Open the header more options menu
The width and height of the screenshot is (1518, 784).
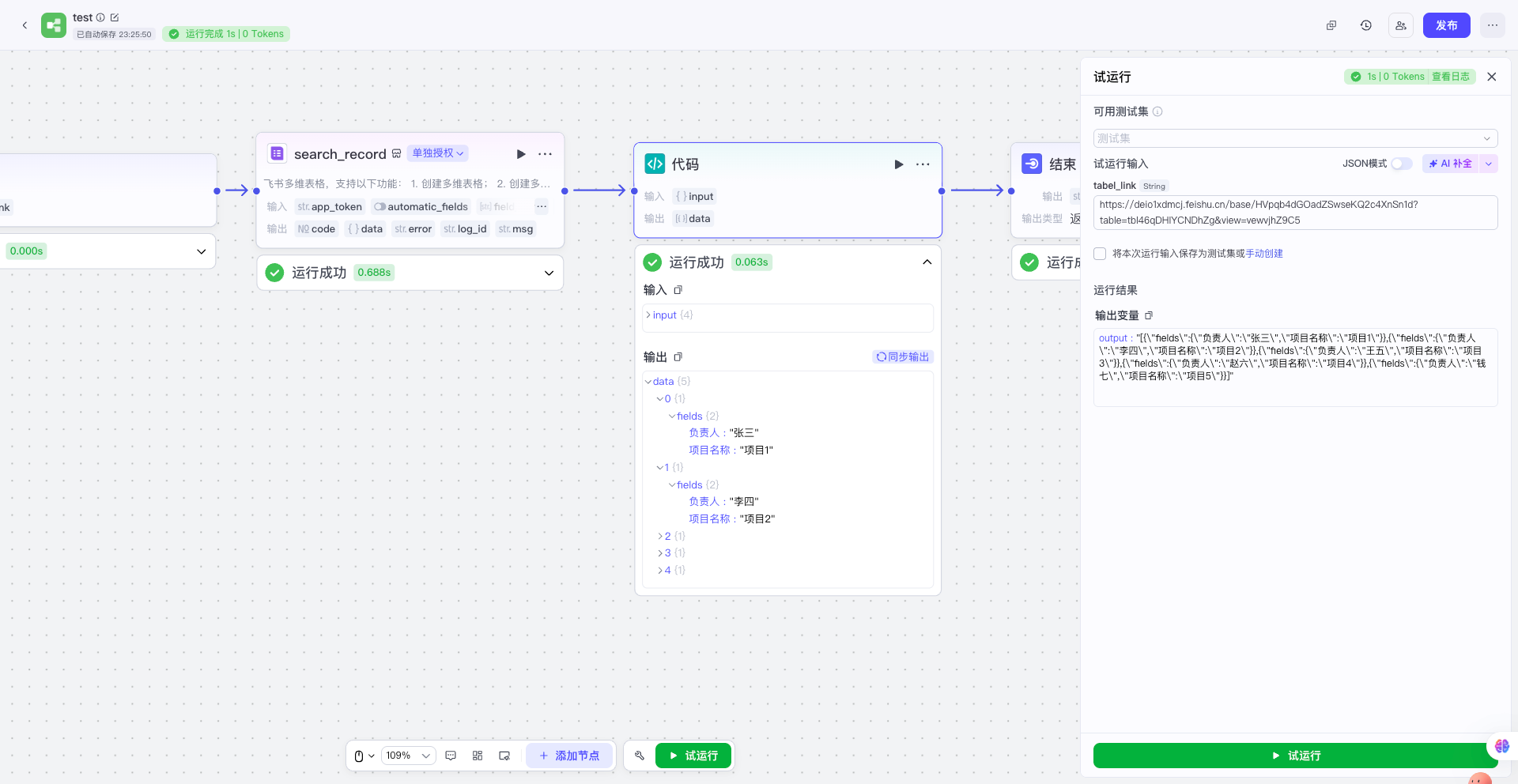1493,25
